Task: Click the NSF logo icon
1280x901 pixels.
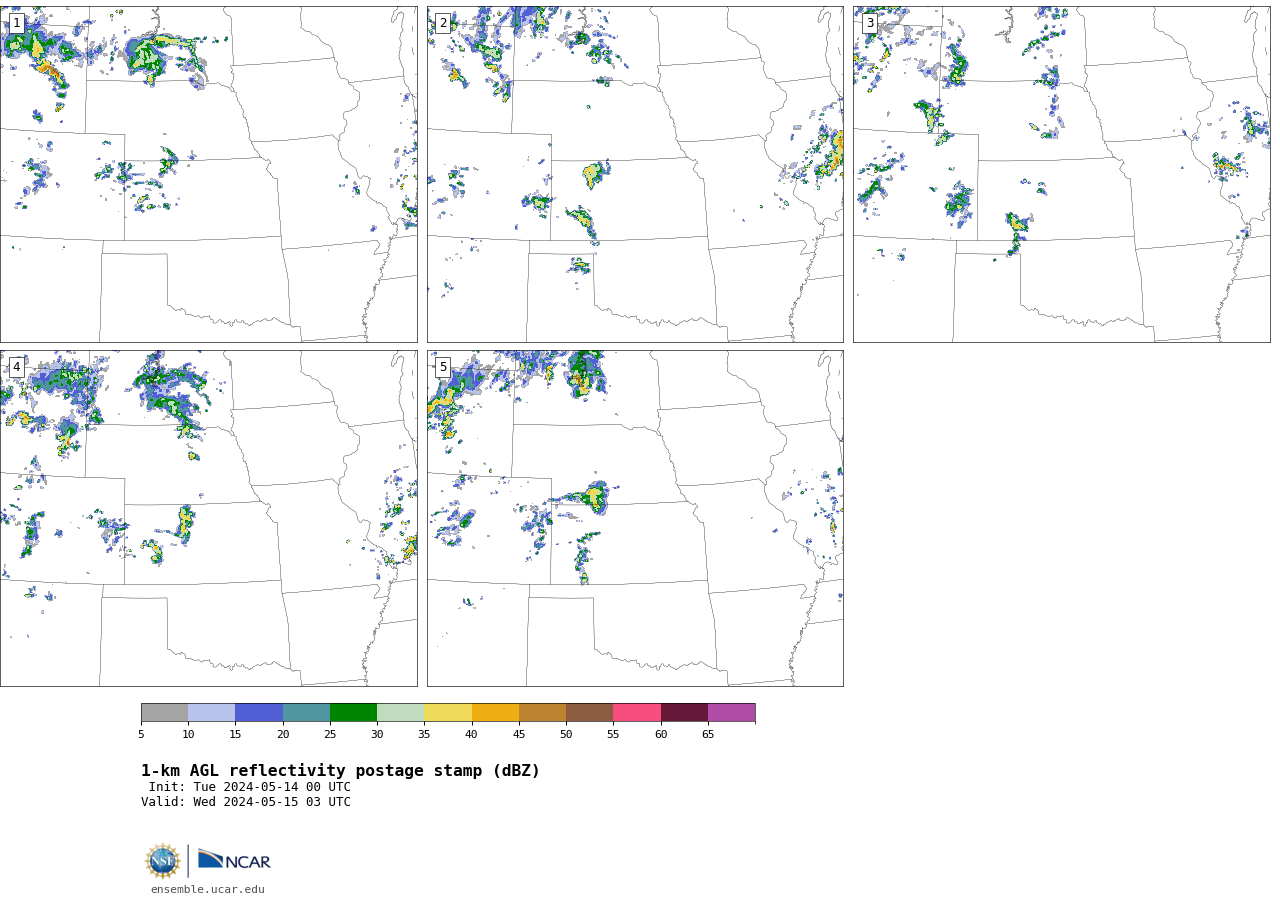Action: (x=163, y=861)
